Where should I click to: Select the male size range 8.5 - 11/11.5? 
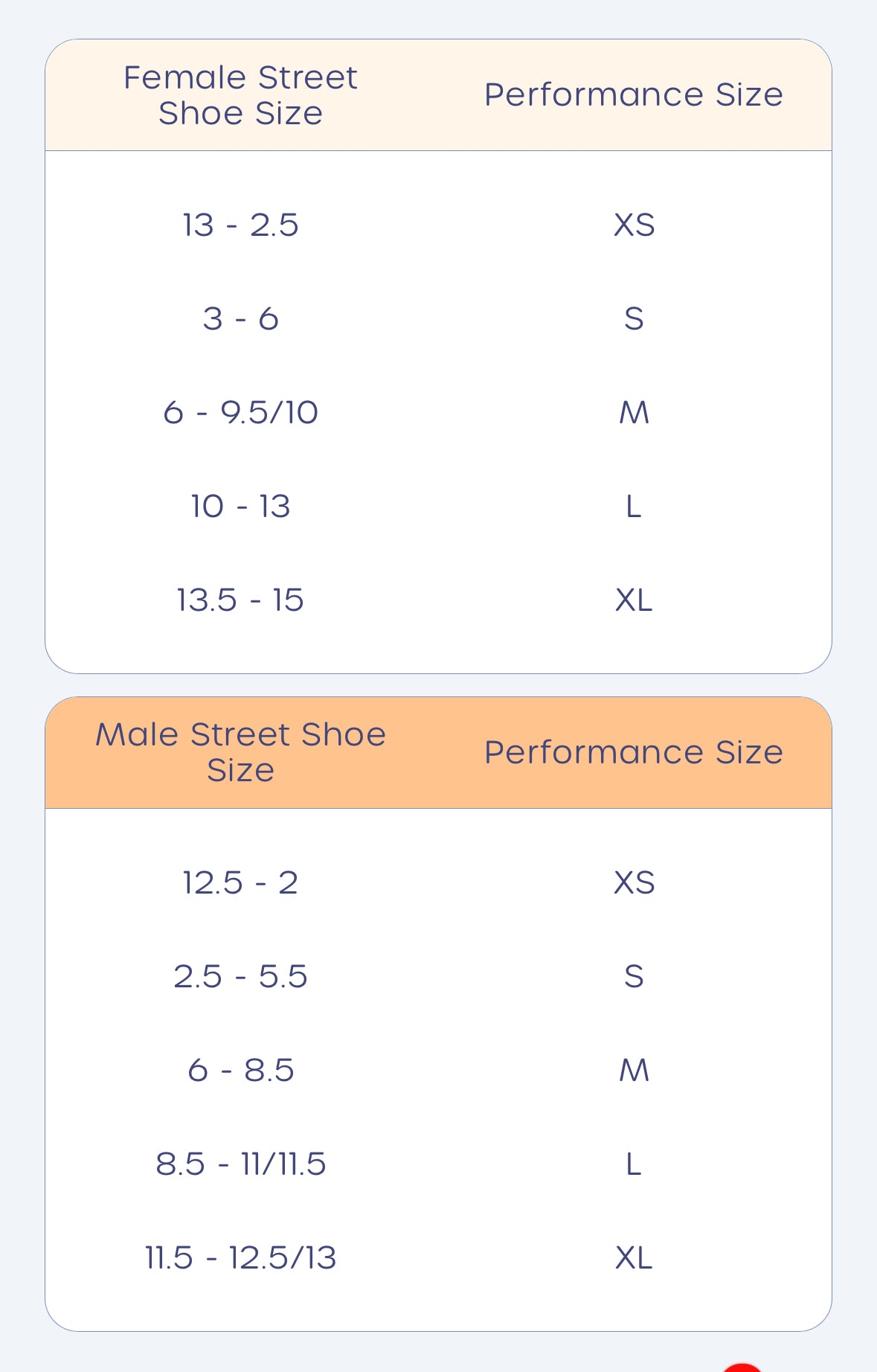click(x=240, y=1164)
